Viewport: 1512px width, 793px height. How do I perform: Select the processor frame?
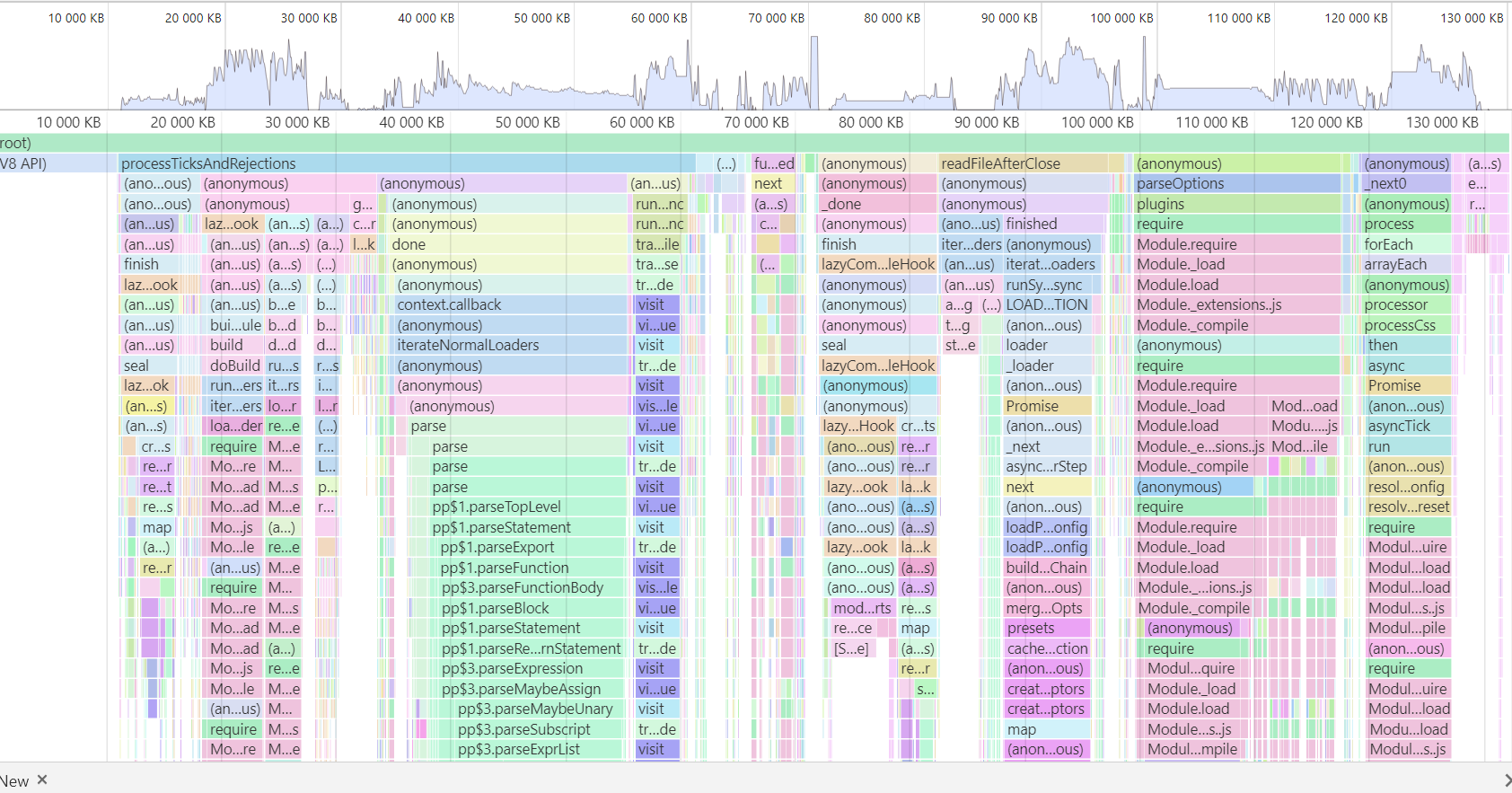coord(1406,304)
